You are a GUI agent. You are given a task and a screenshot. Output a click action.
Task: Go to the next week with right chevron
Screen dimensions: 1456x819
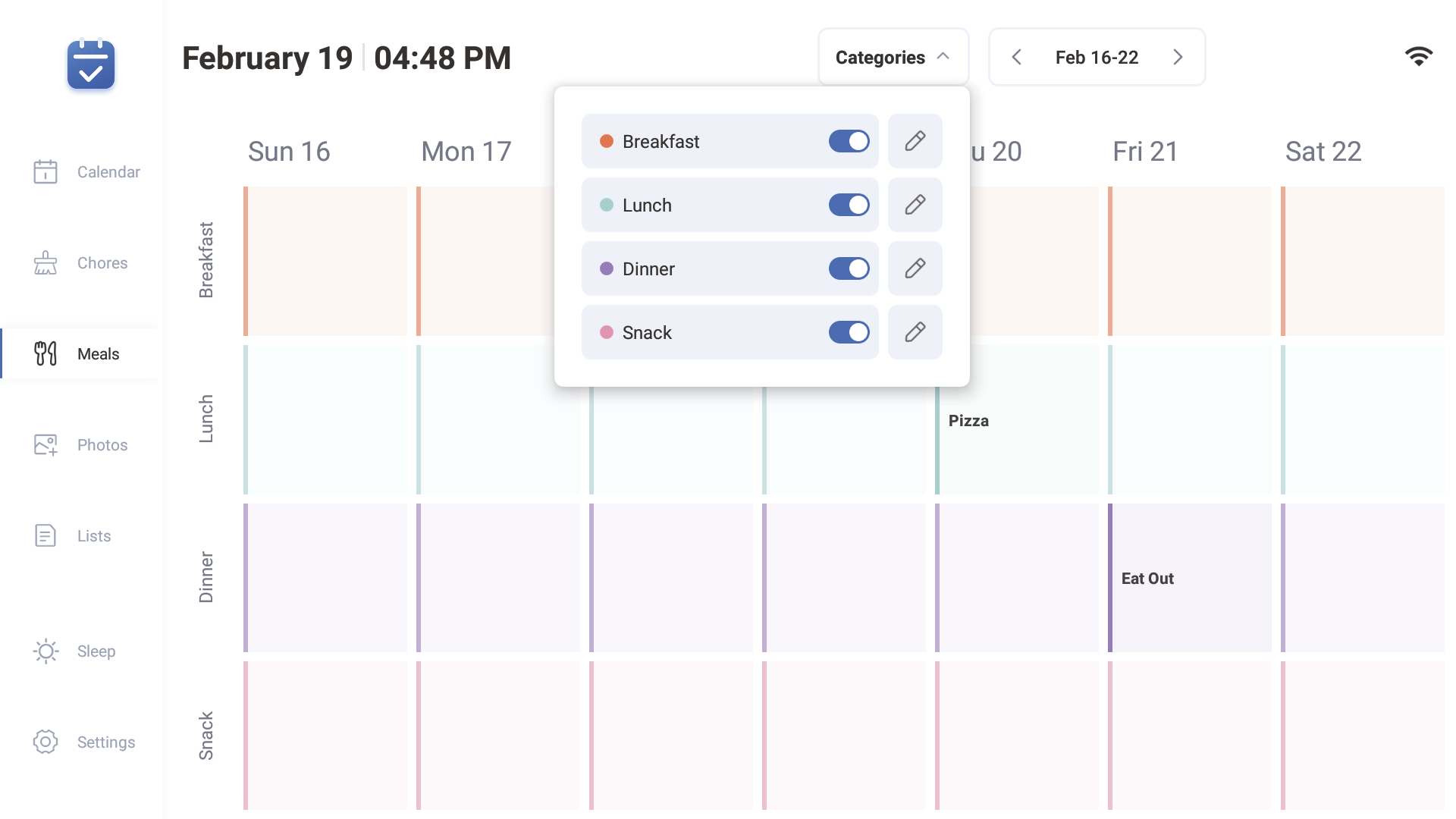(x=1178, y=58)
